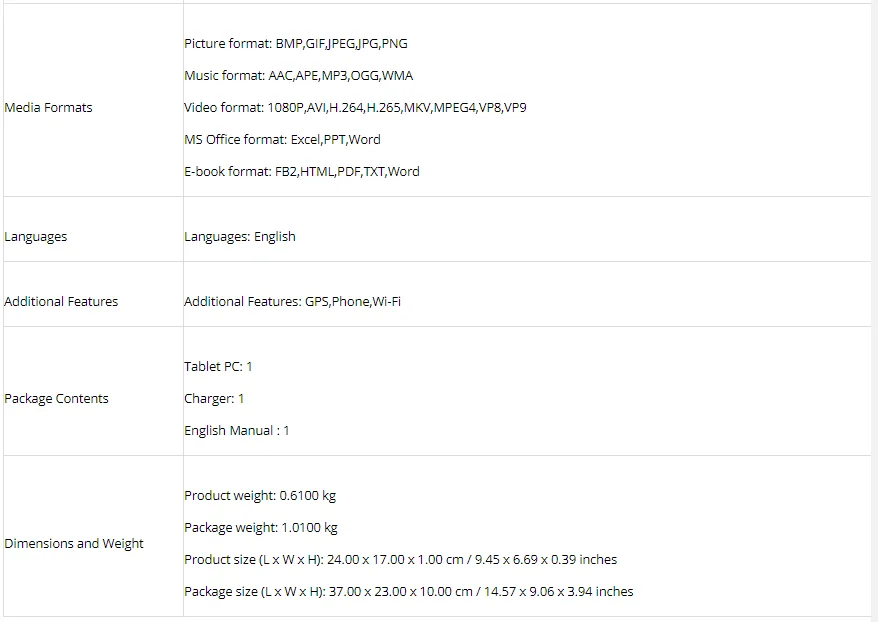Click the Package Contents row label
Viewport: 878px width, 622px height.
56,398
